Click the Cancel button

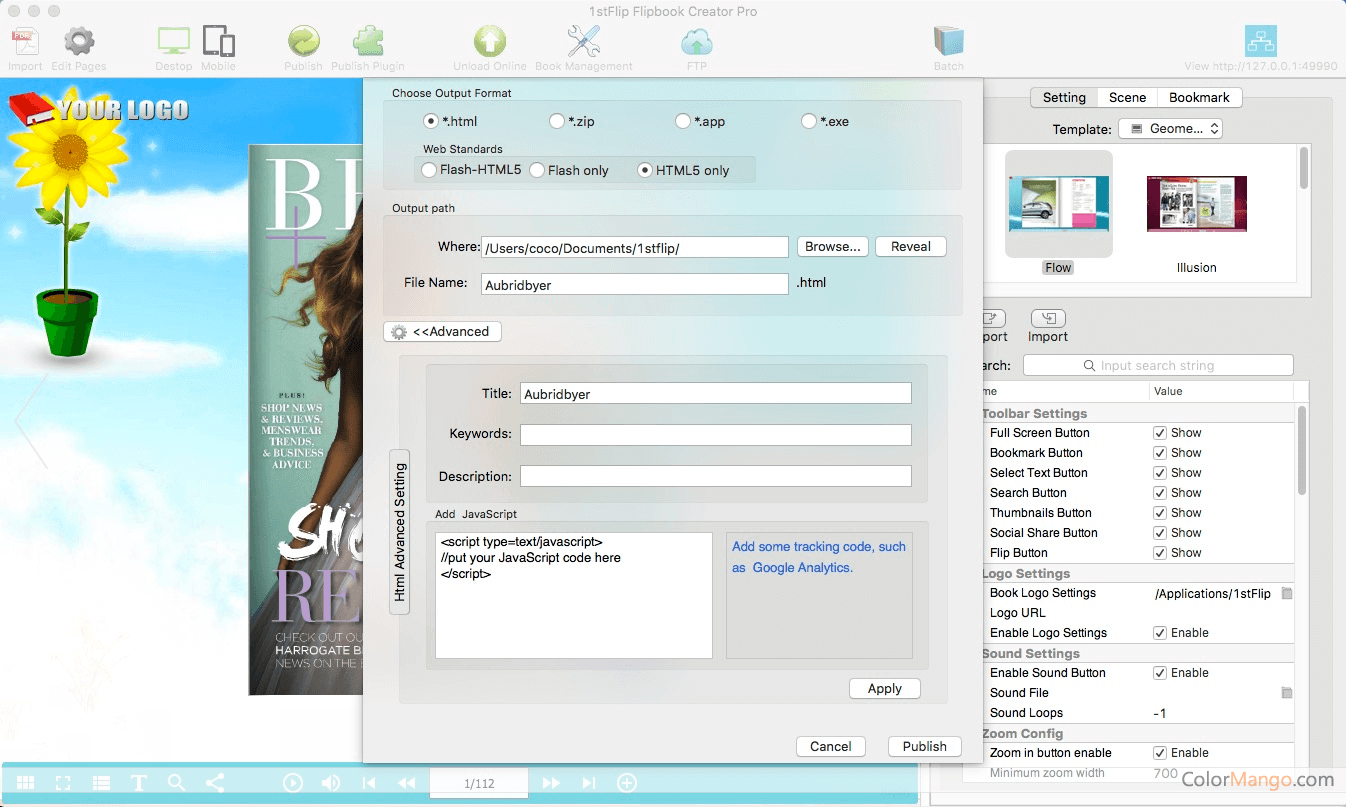[831, 746]
